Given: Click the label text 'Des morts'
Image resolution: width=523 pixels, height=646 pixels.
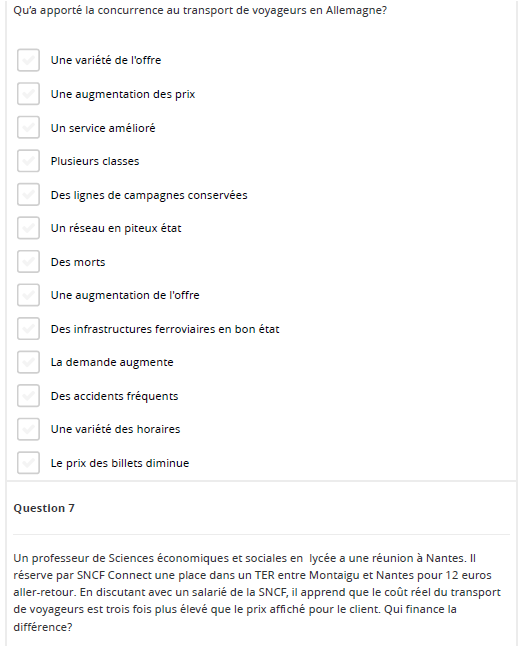Looking at the screenshot, I should [x=78, y=262].
